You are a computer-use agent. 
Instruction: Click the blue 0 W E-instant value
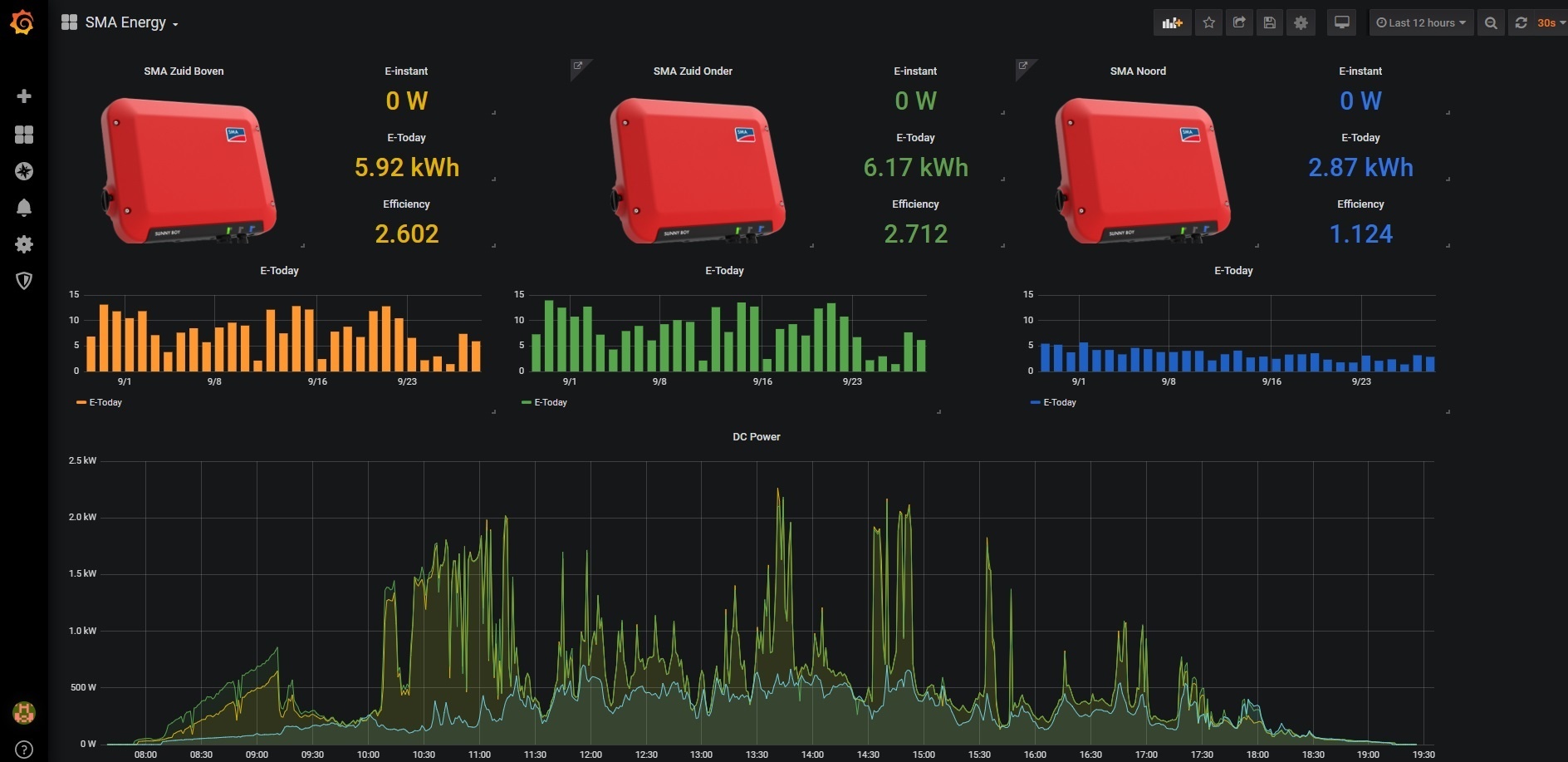coord(1360,101)
